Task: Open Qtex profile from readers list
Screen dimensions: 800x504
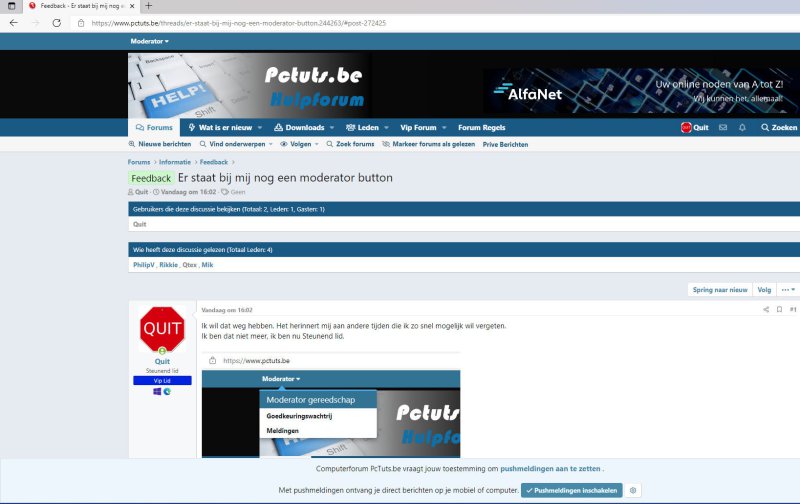Action: click(x=189, y=265)
